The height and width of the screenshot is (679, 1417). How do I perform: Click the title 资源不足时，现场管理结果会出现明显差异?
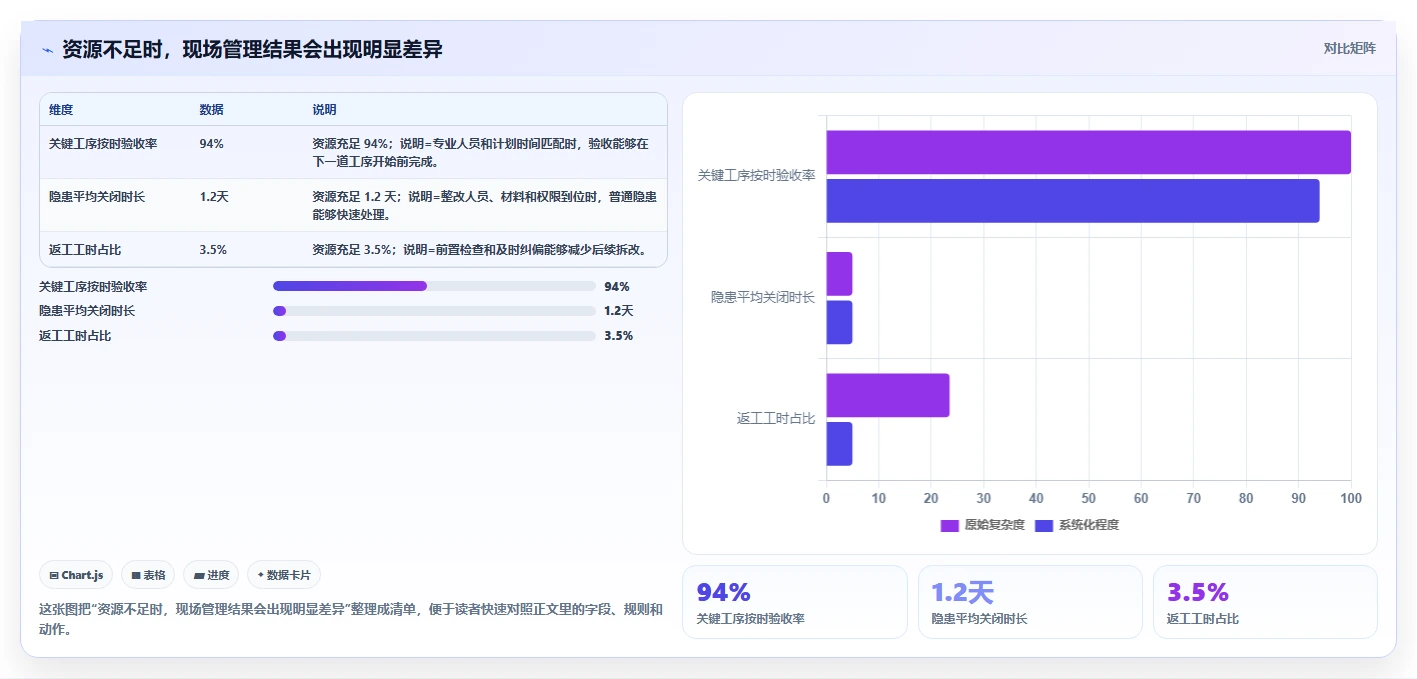pos(252,49)
